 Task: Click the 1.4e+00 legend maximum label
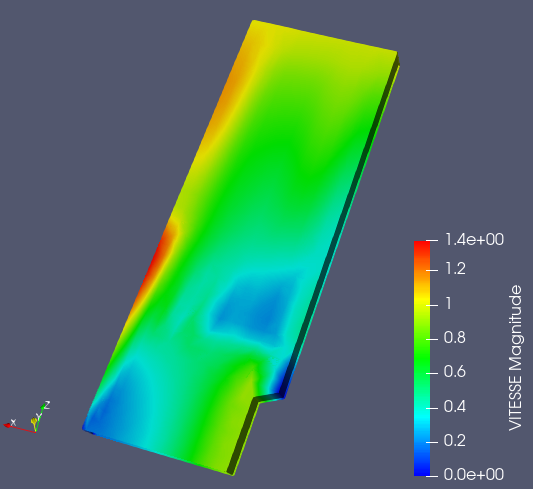(474, 240)
